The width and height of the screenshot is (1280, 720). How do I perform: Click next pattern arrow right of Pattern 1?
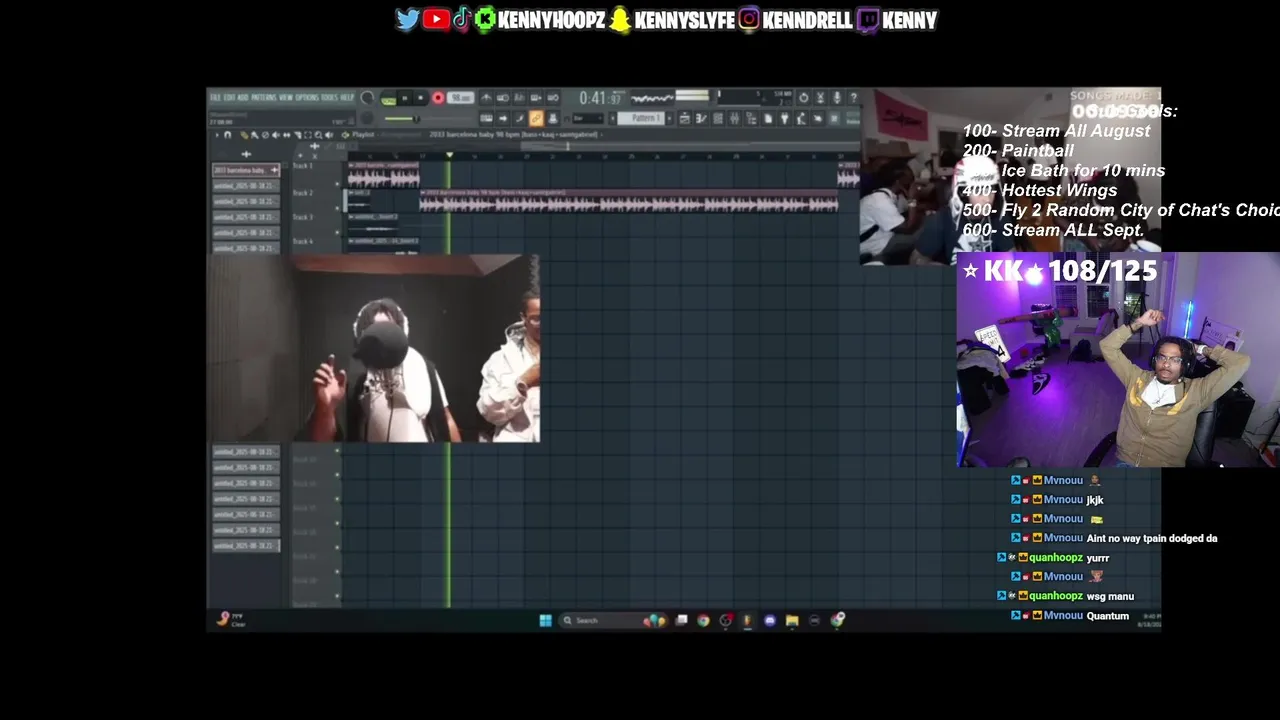[669, 118]
